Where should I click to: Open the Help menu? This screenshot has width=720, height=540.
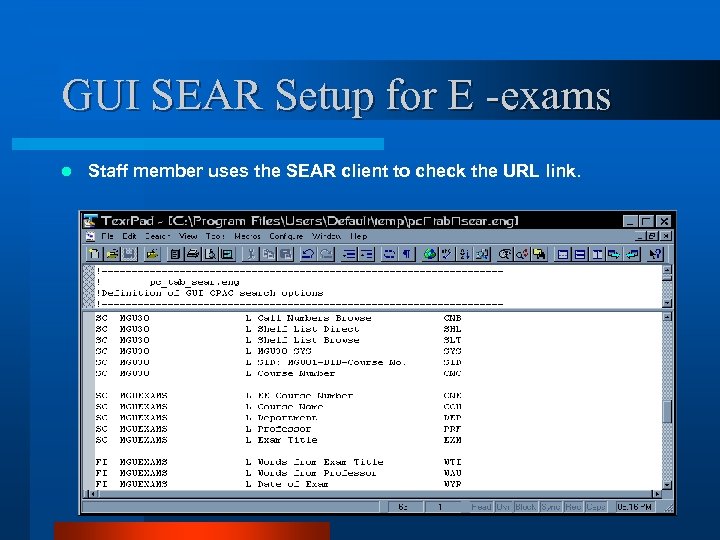coord(359,236)
